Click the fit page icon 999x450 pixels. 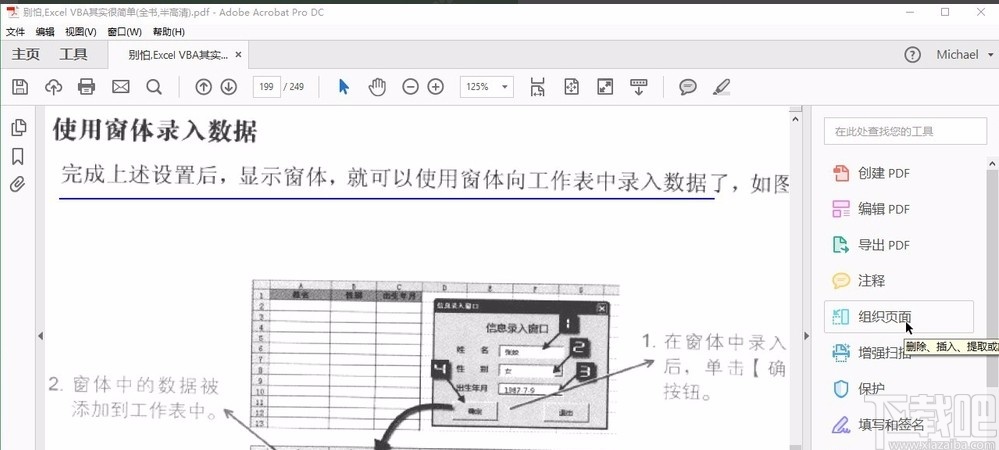point(571,87)
